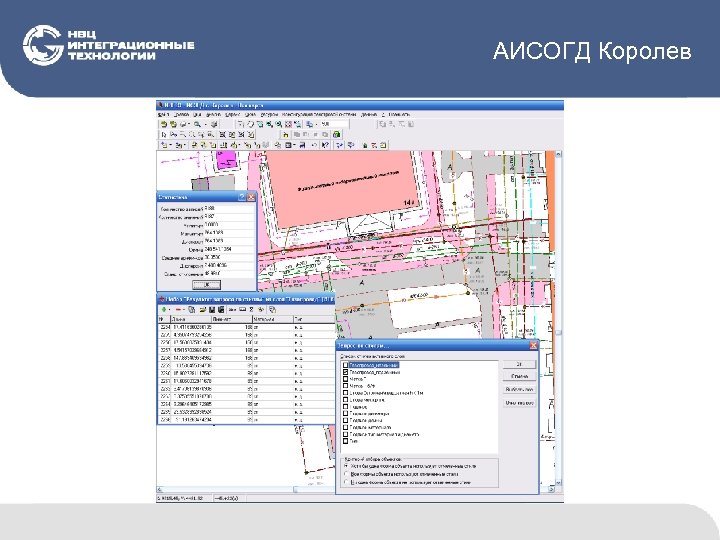The width and height of the screenshot is (720, 540).
Task: Click the sigma statistics icon in the table window toolbar
Action: coord(251,309)
